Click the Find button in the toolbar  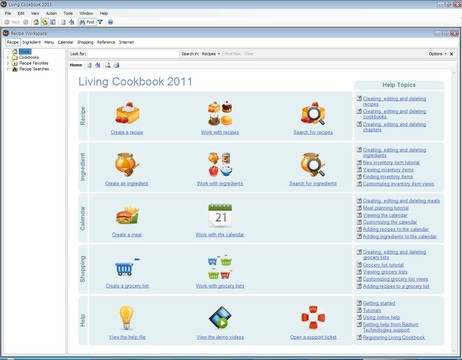(x=87, y=22)
